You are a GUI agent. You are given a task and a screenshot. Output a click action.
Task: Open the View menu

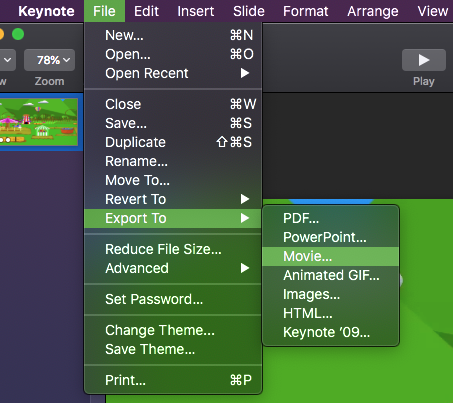pyautogui.click(x=433, y=11)
